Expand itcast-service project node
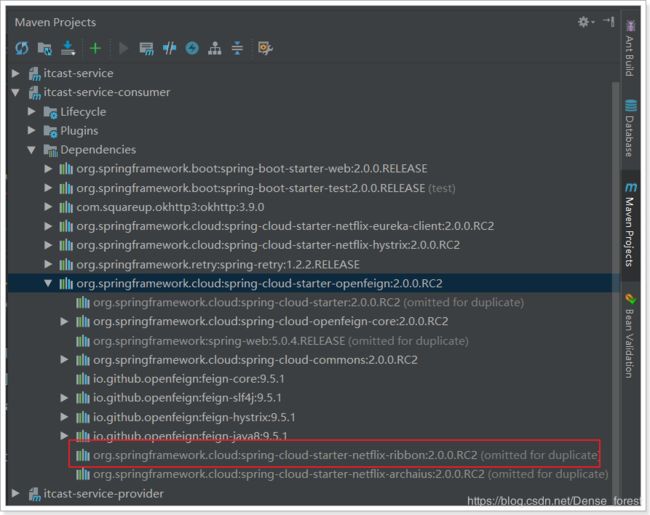The image size is (650, 515). (x=16, y=73)
